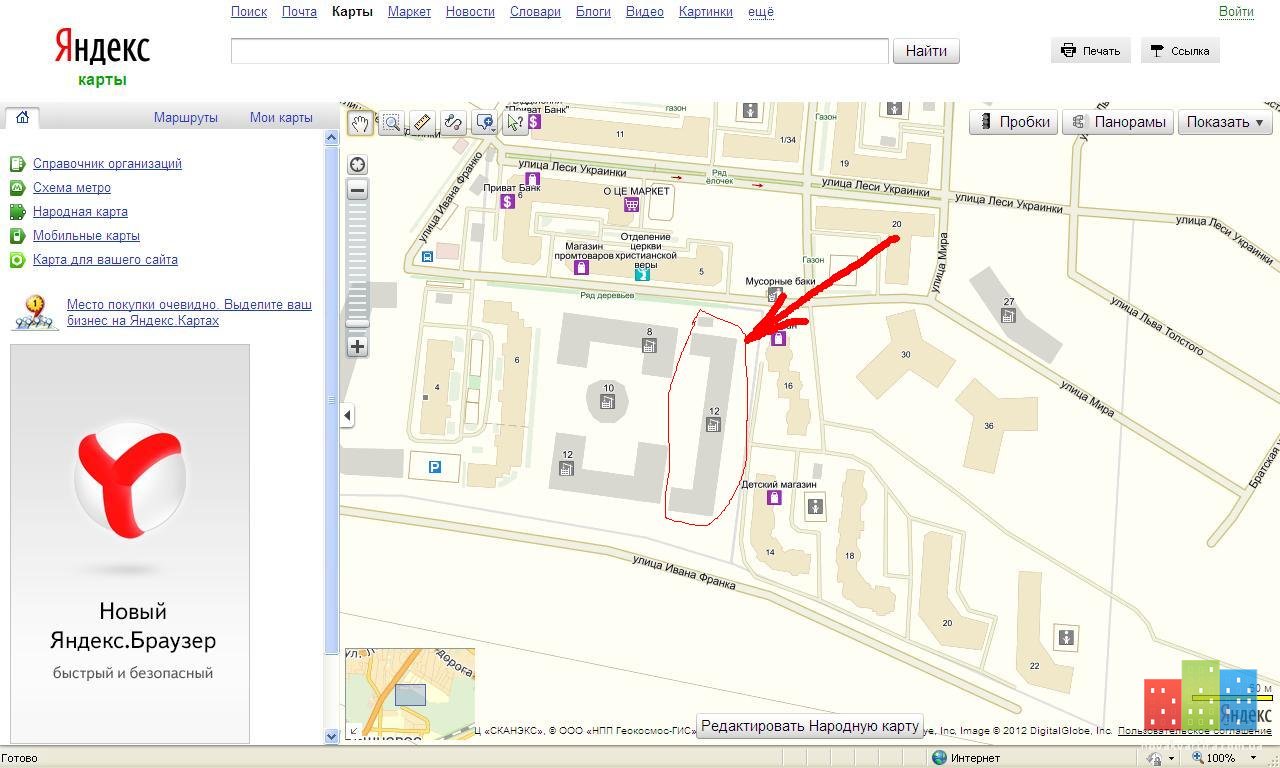The width and height of the screenshot is (1280, 768).
Task: Open the Место покупки очевидно ad link
Action: coord(189,312)
